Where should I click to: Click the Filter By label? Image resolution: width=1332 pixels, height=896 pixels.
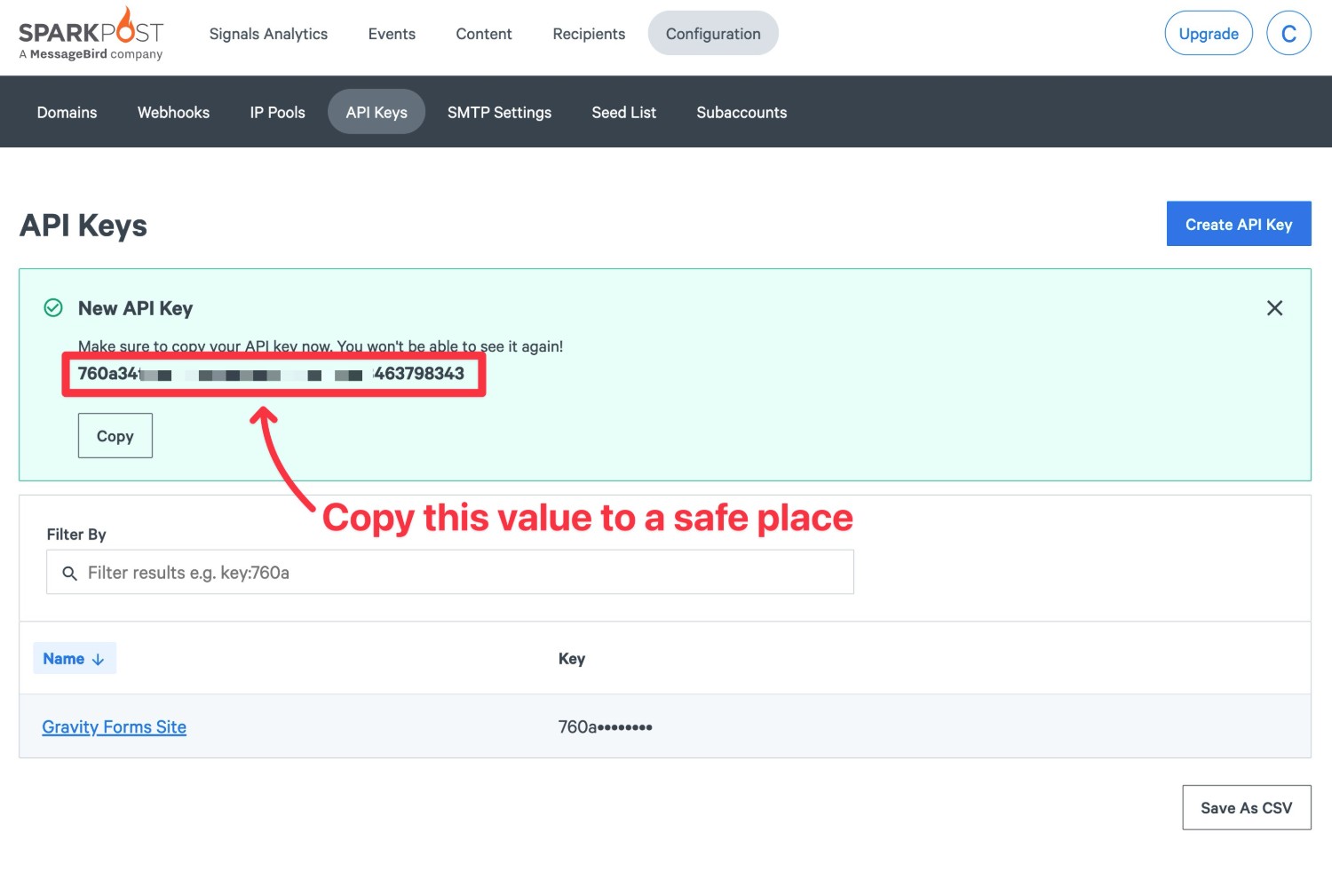click(76, 535)
